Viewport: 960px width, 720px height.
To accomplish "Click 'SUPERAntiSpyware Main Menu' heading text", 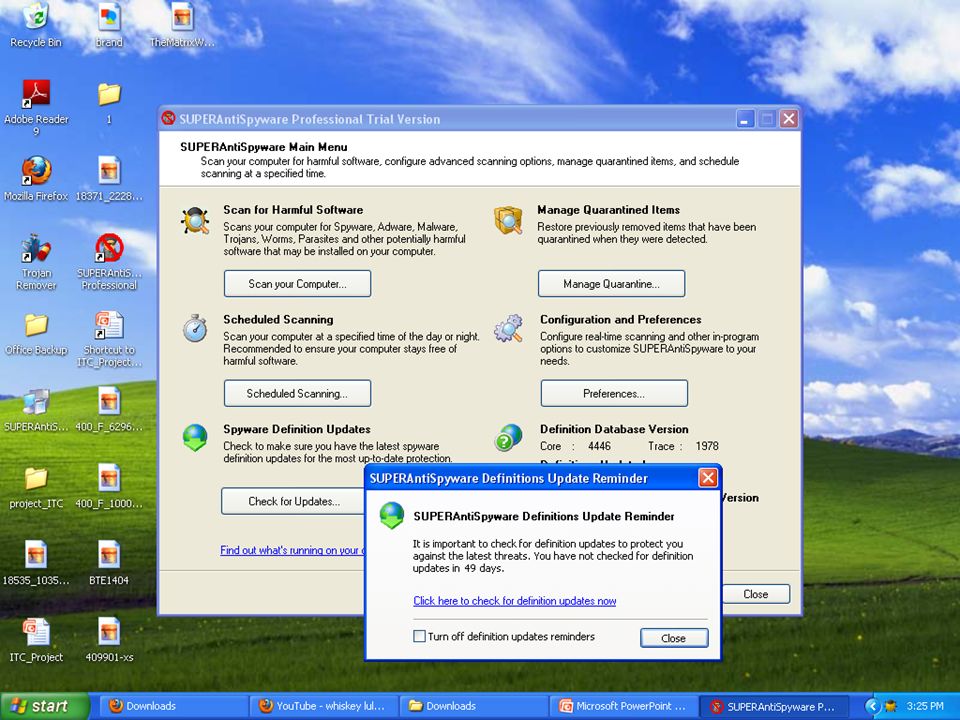I will pyautogui.click(x=263, y=147).
